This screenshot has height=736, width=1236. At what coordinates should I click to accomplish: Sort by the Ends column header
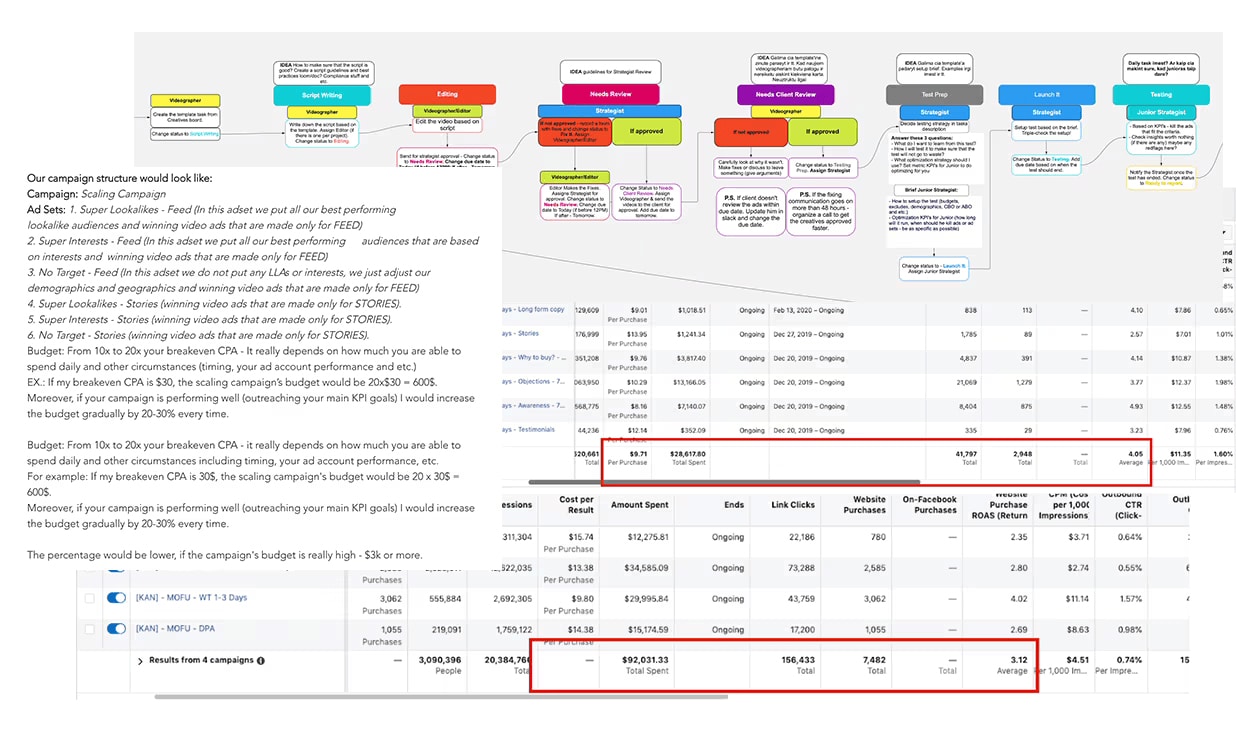(734, 505)
